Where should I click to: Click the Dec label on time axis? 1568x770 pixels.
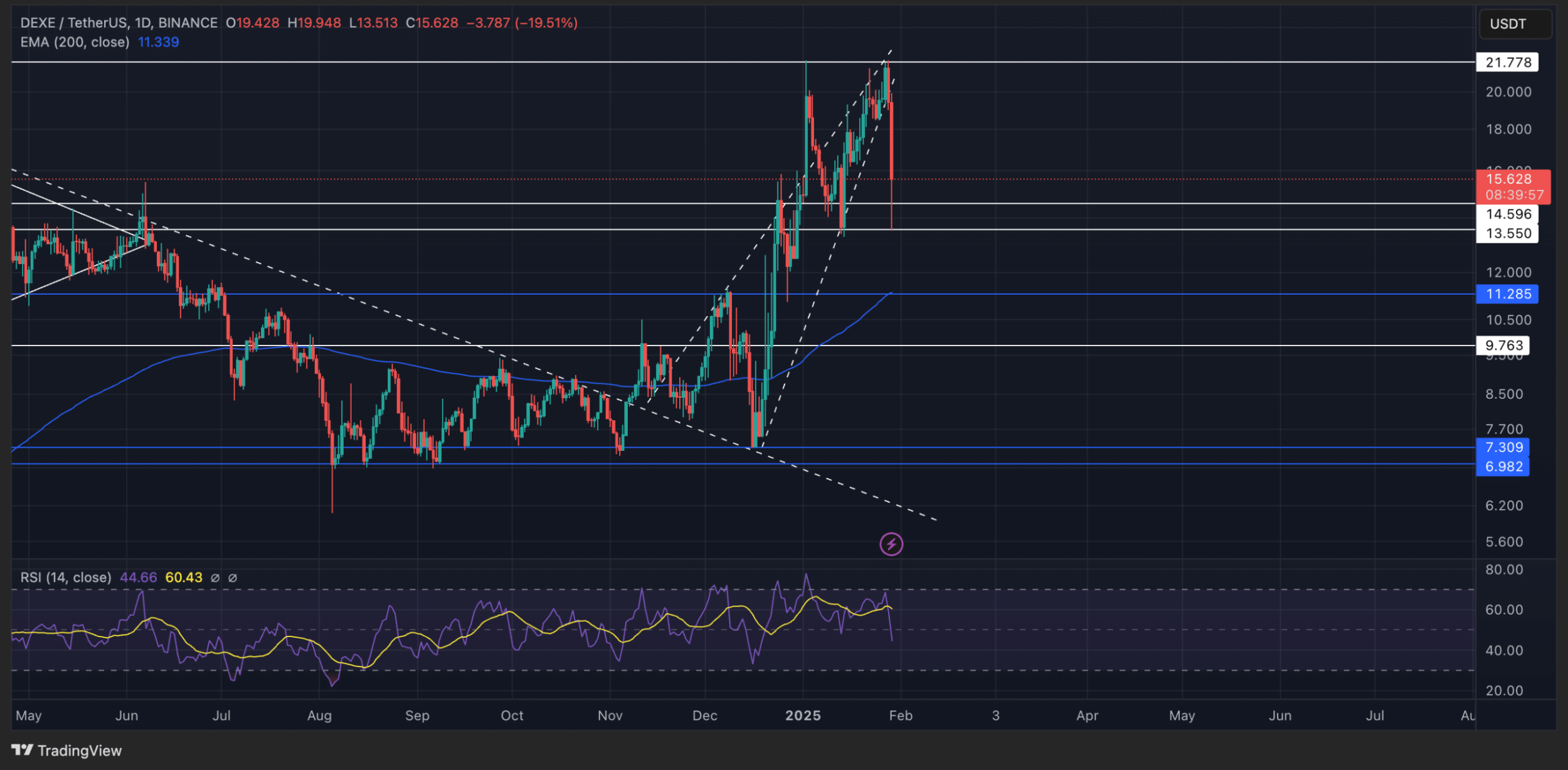tap(705, 715)
